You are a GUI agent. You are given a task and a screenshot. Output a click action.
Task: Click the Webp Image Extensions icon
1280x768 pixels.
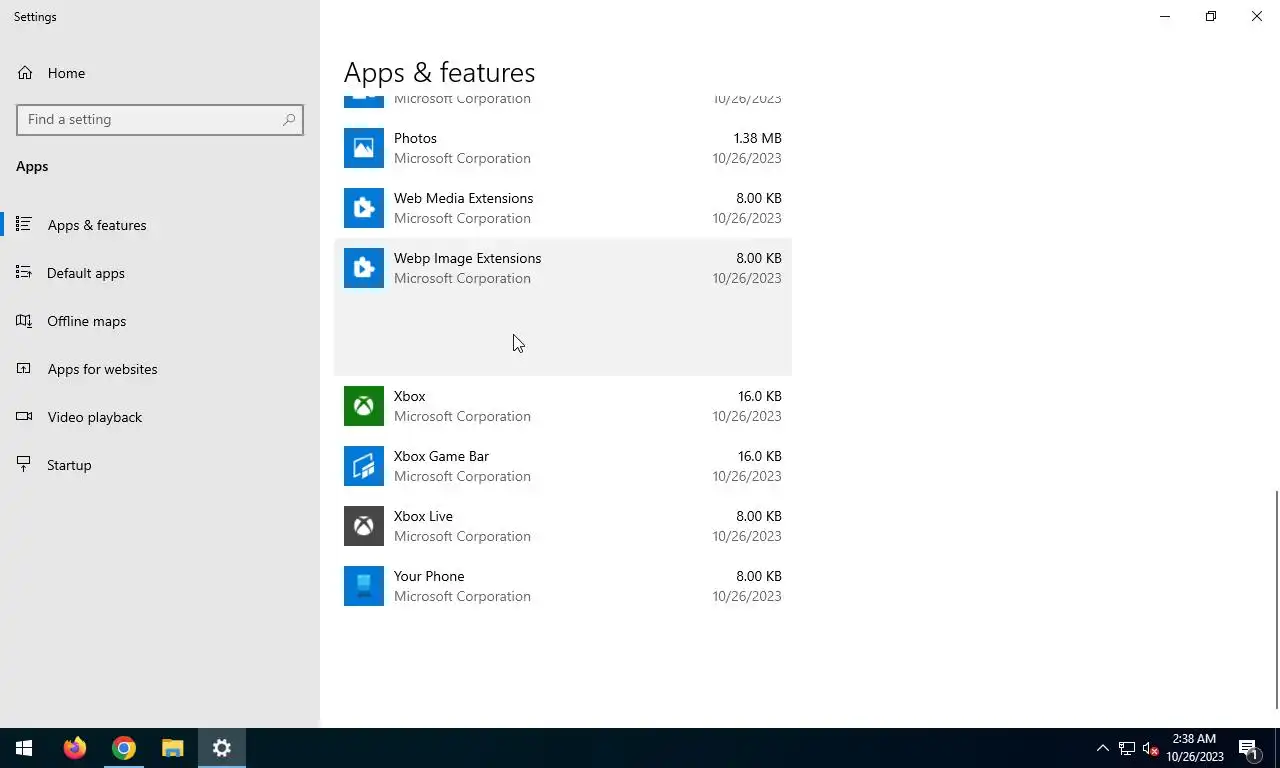tap(364, 268)
